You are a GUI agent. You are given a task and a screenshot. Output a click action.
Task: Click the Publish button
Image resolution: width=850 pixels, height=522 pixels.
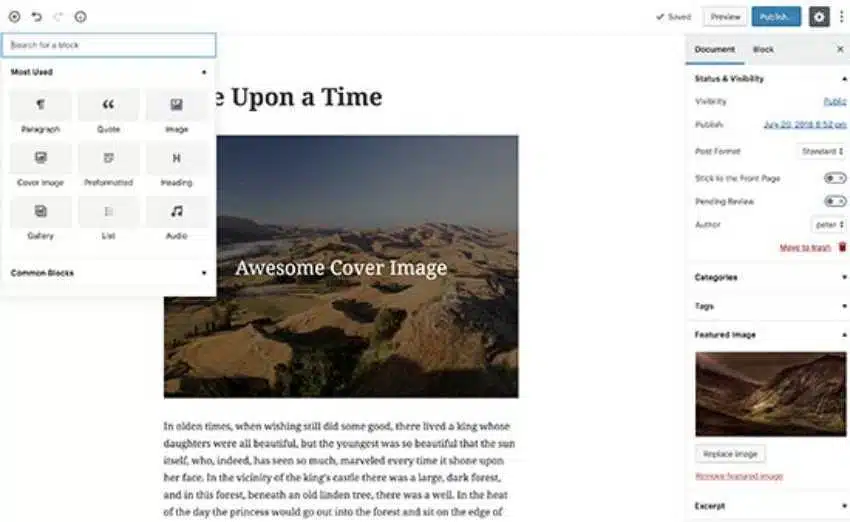pos(776,17)
